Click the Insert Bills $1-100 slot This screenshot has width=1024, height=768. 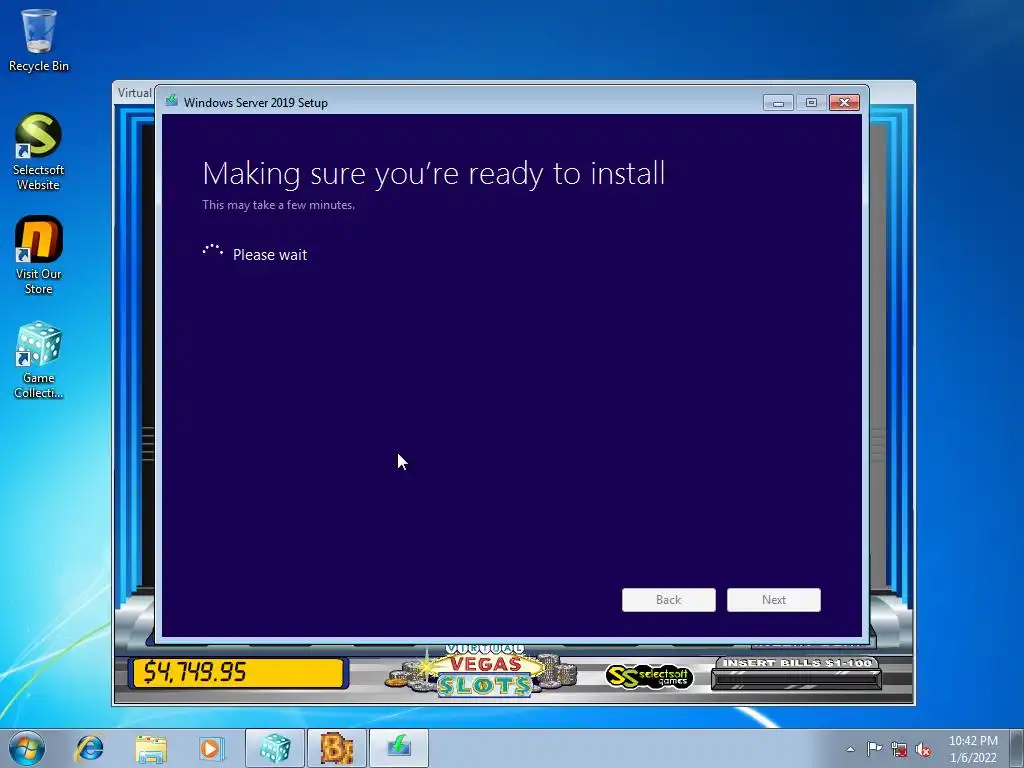tap(797, 673)
